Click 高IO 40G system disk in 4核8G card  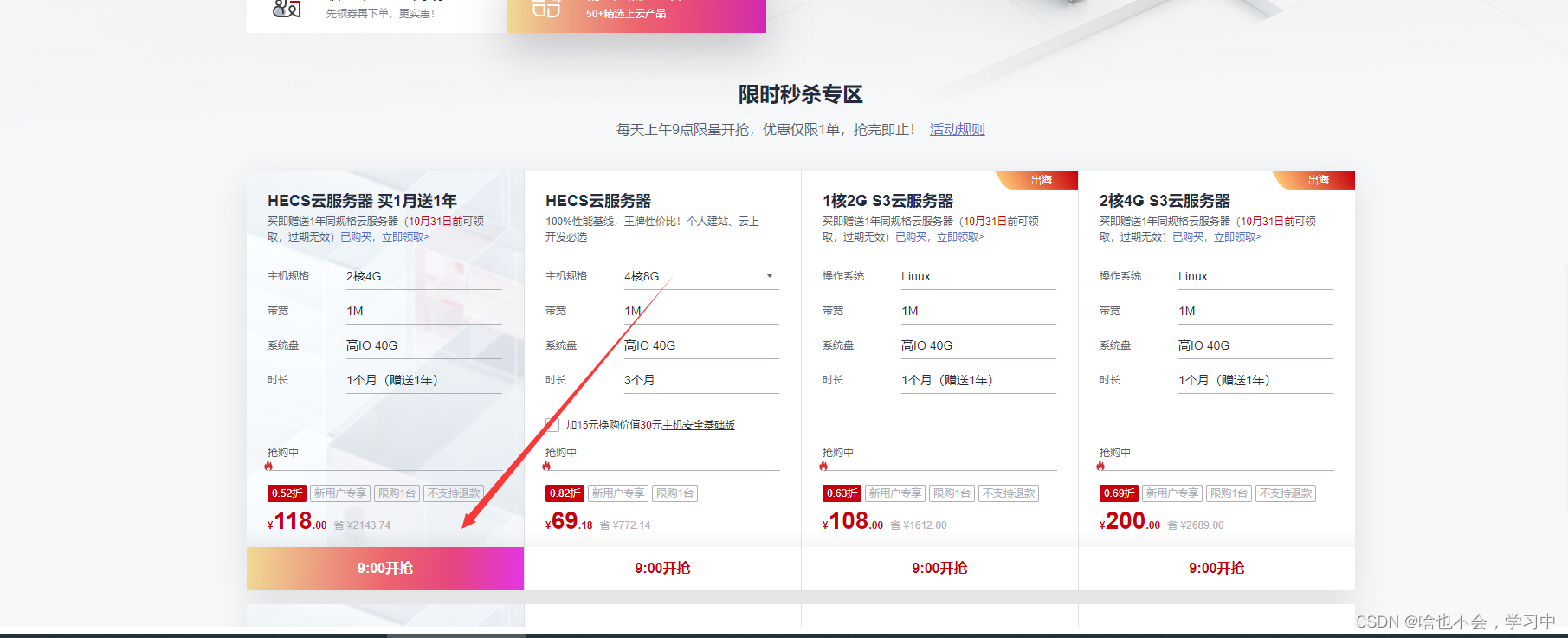tap(650, 345)
